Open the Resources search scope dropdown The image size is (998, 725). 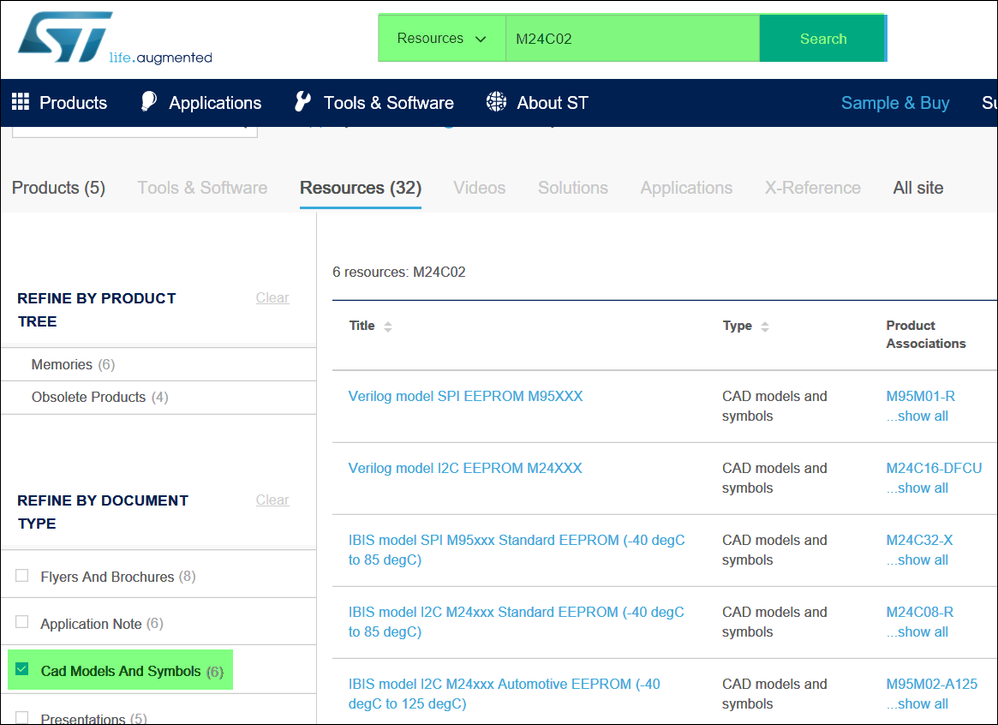tap(442, 38)
